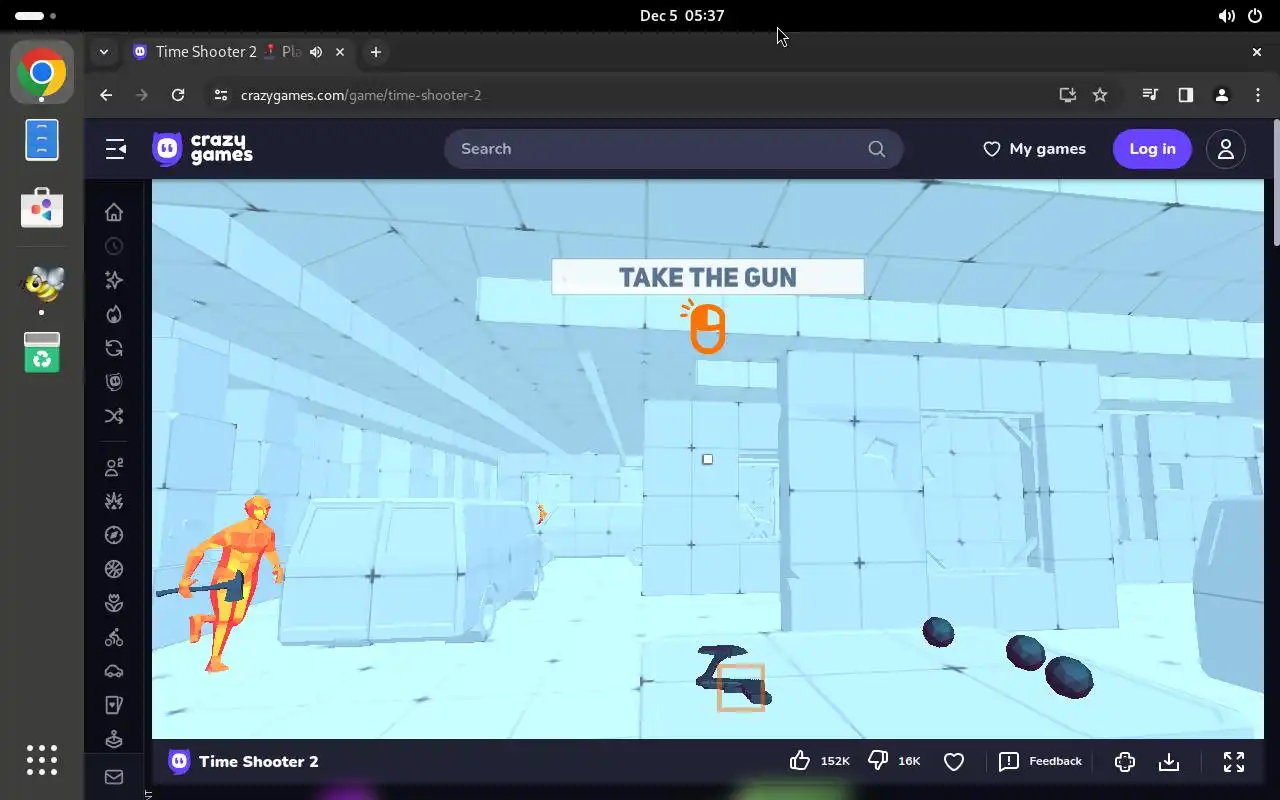The width and height of the screenshot is (1280, 800).
Task: Open Action games explosion icon
Action: pos(114,501)
